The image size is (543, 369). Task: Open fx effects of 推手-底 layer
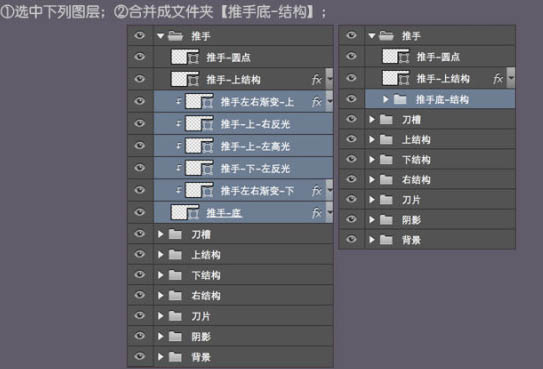pyautogui.click(x=317, y=213)
